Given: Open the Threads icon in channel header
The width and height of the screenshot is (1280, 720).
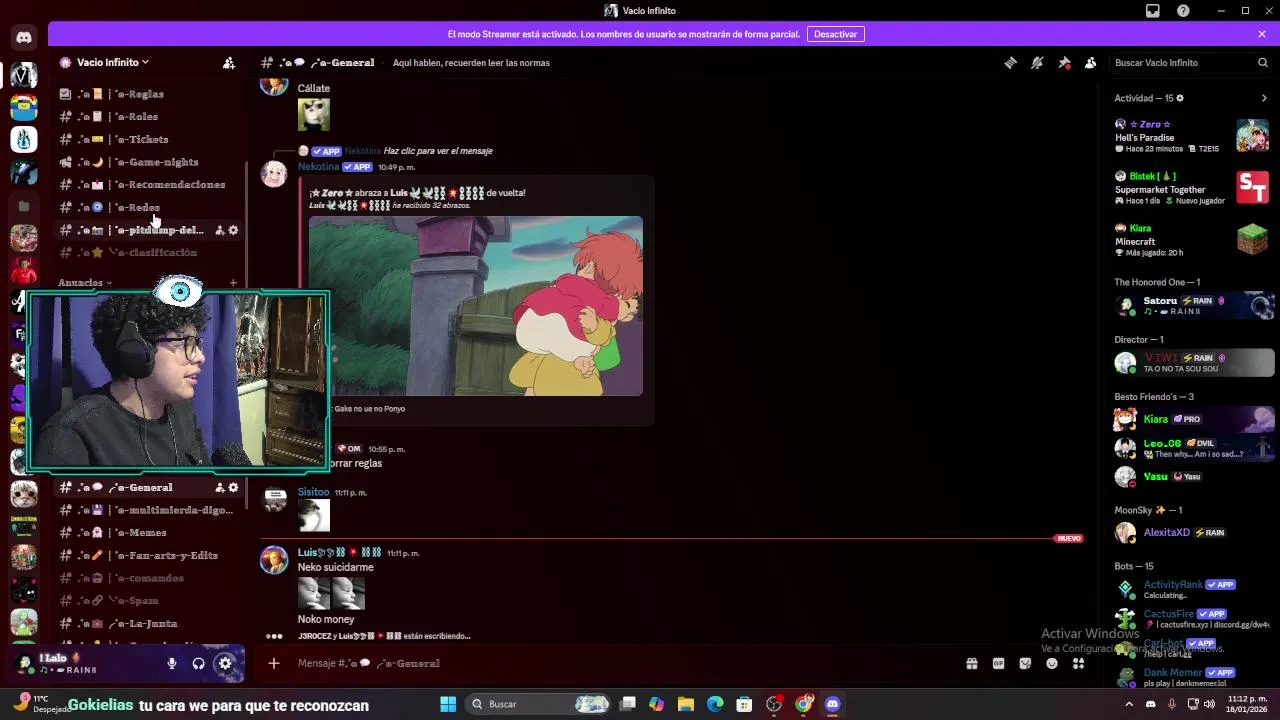Looking at the screenshot, I should tap(1011, 63).
